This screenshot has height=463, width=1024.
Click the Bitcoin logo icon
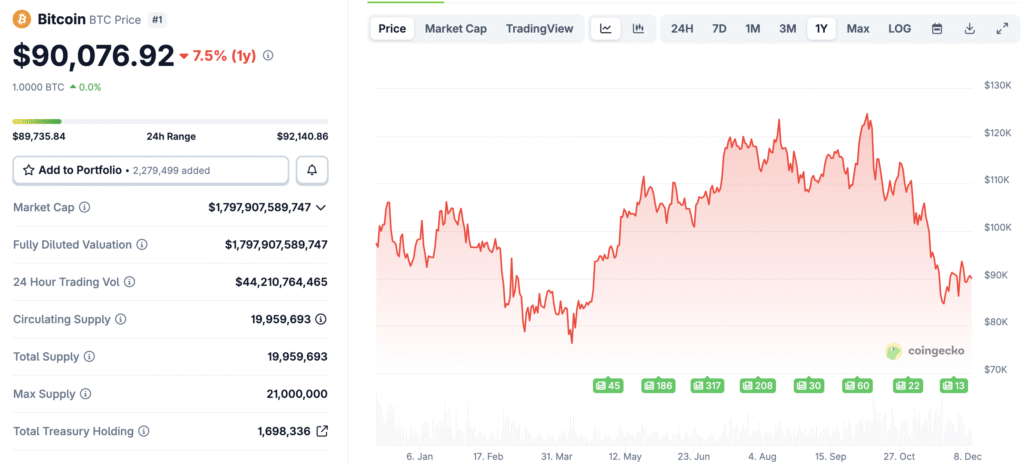[x=22, y=19]
